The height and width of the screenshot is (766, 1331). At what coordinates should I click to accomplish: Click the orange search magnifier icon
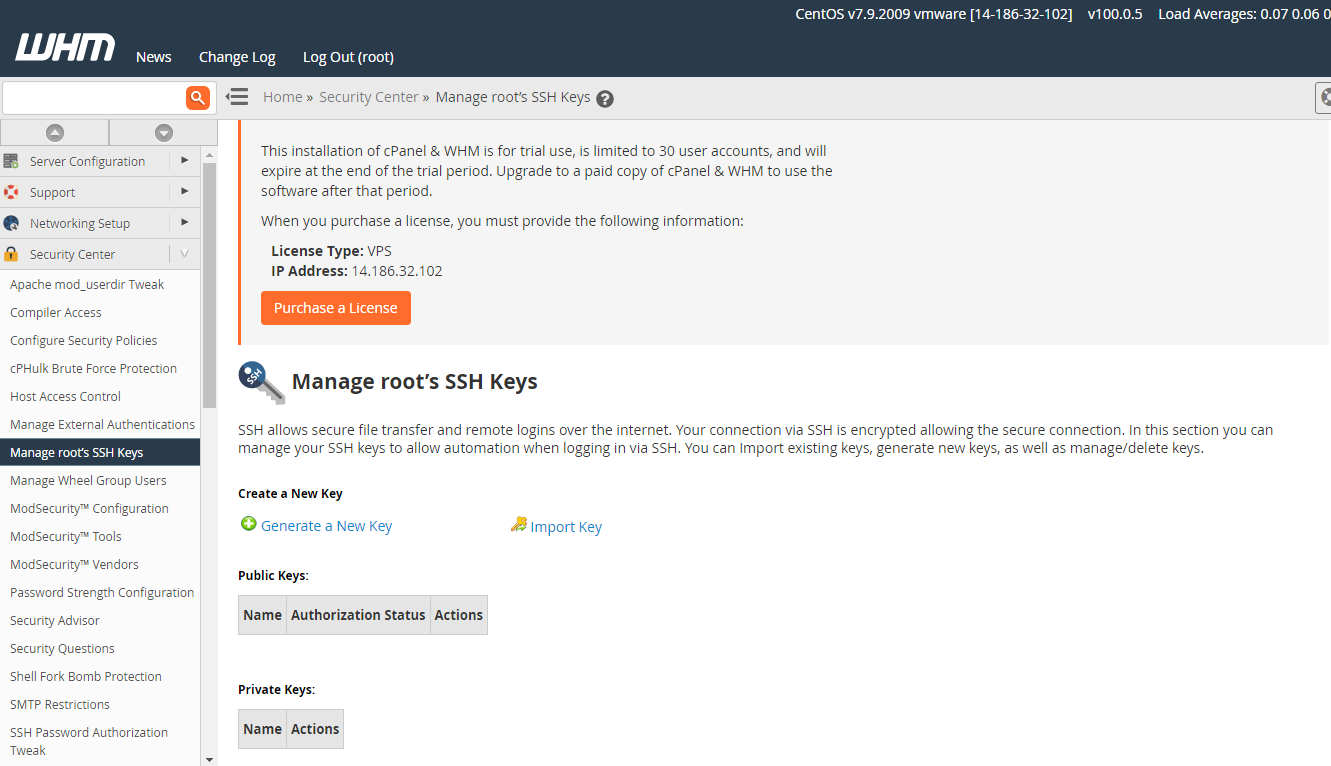tap(198, 97)
